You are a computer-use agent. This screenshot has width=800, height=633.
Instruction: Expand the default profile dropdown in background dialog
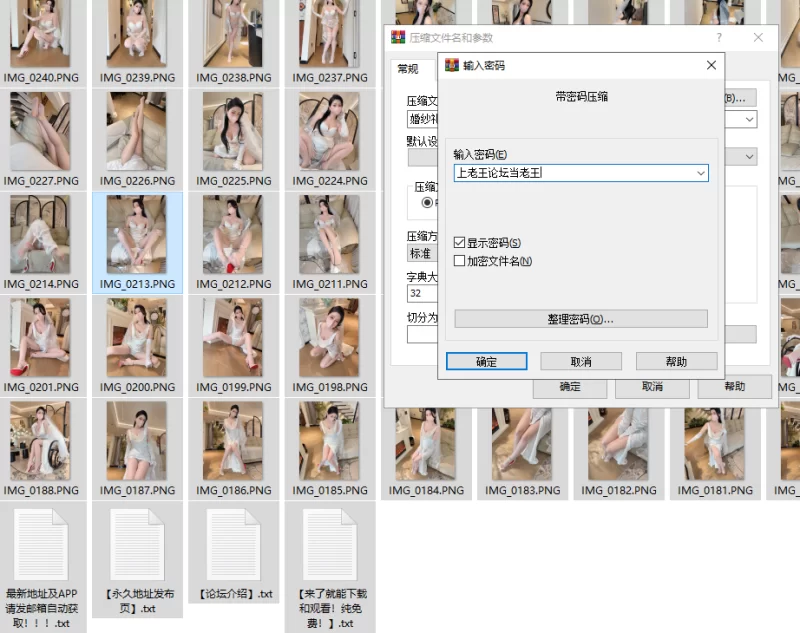(749, 157)
